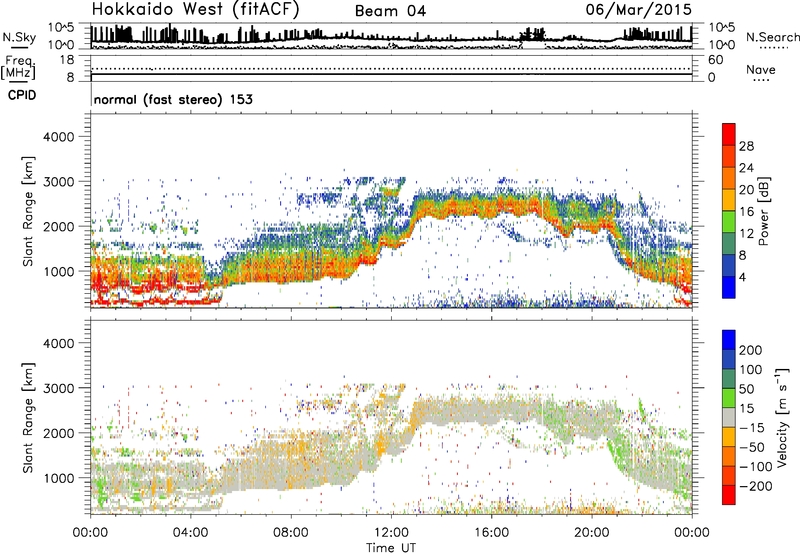Select the bright blue bottom segment of power colorbar
This screenshot has height=554, width=800.
coord(729,288)
